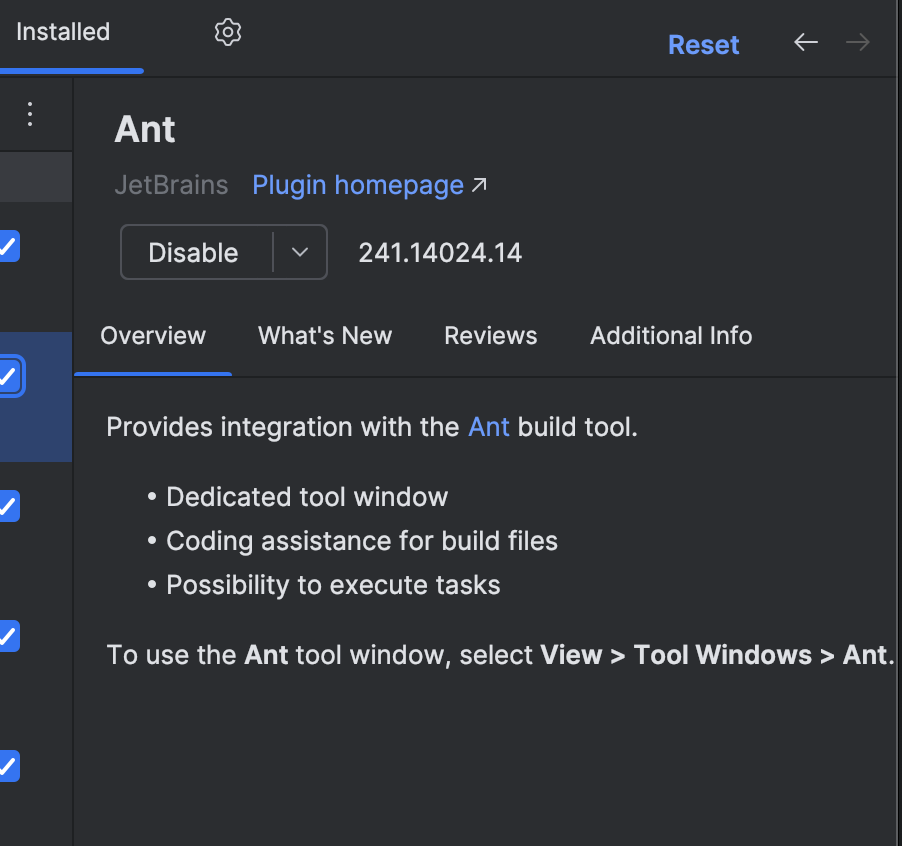Toggle the checkbox in the highlighted plugin row
902x846 pixels.
coord(8,376)
